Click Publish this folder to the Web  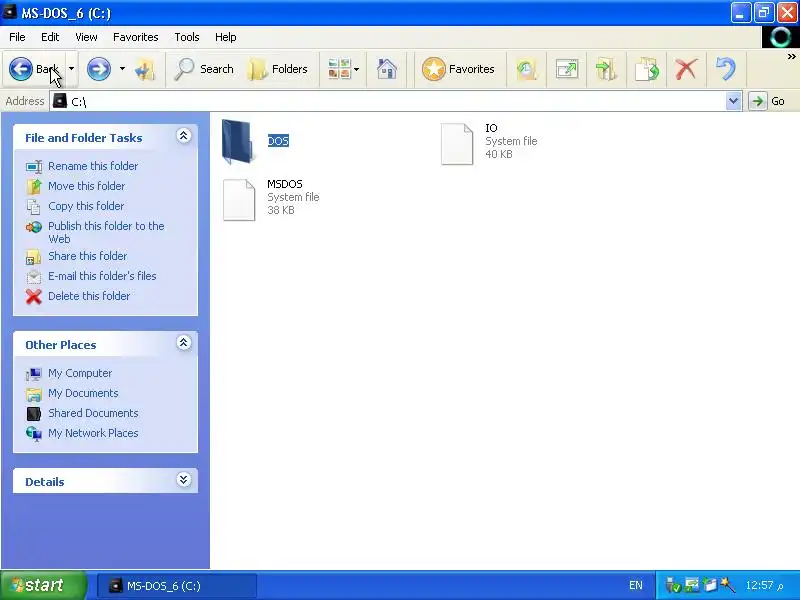pos(106,232)
